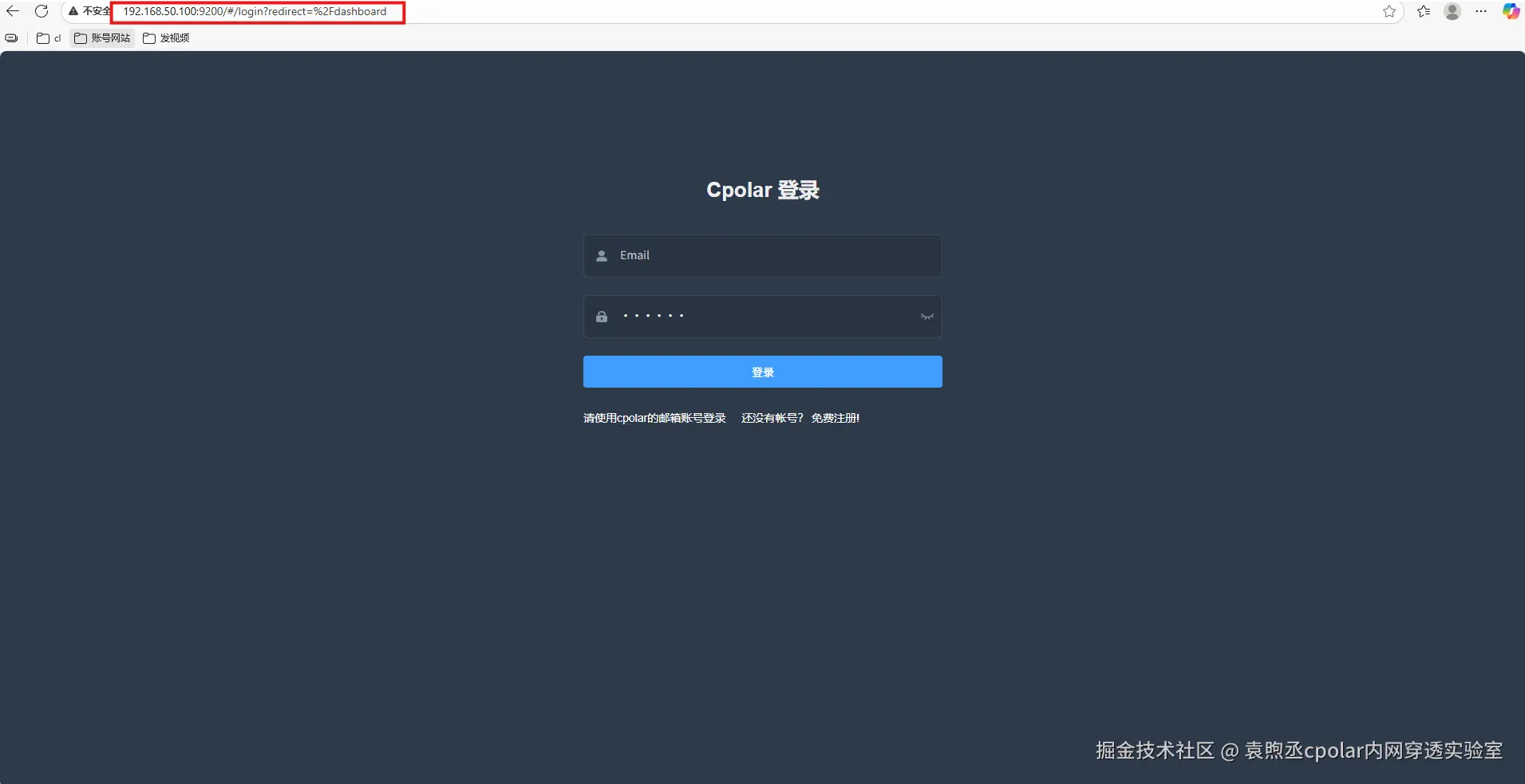Open the browser settings ellipsis menu
Viewport: 1525px width, 784px height.
pyautogui.click(x=1481, y=11)
